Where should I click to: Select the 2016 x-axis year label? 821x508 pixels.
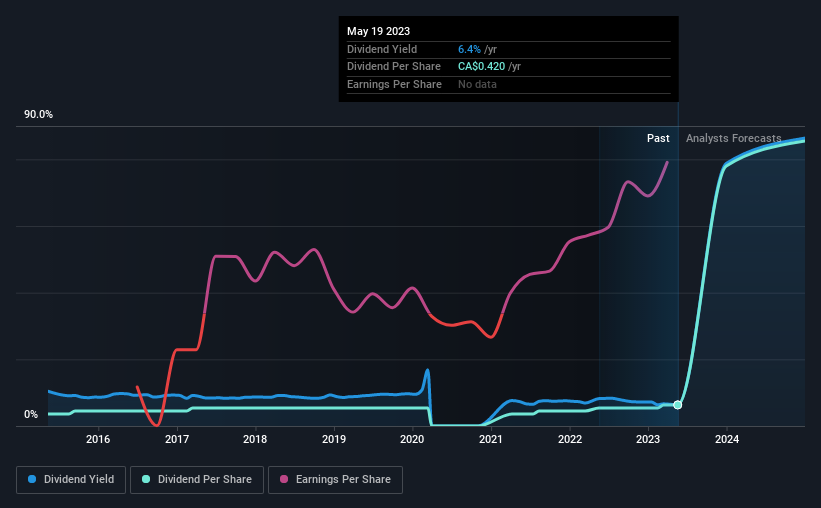click(x=98, y=439)
